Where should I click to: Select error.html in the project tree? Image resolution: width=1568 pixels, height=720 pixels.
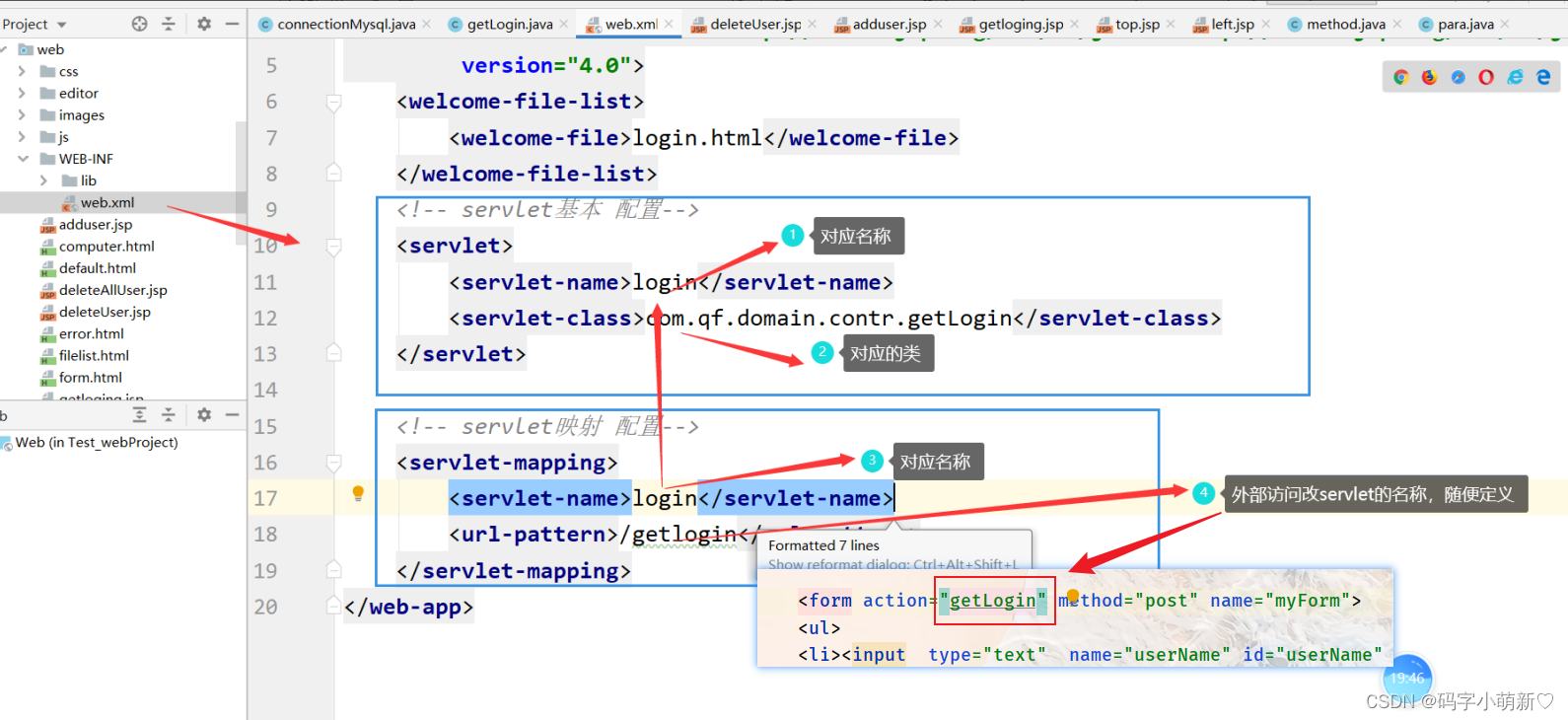(94, 333)
